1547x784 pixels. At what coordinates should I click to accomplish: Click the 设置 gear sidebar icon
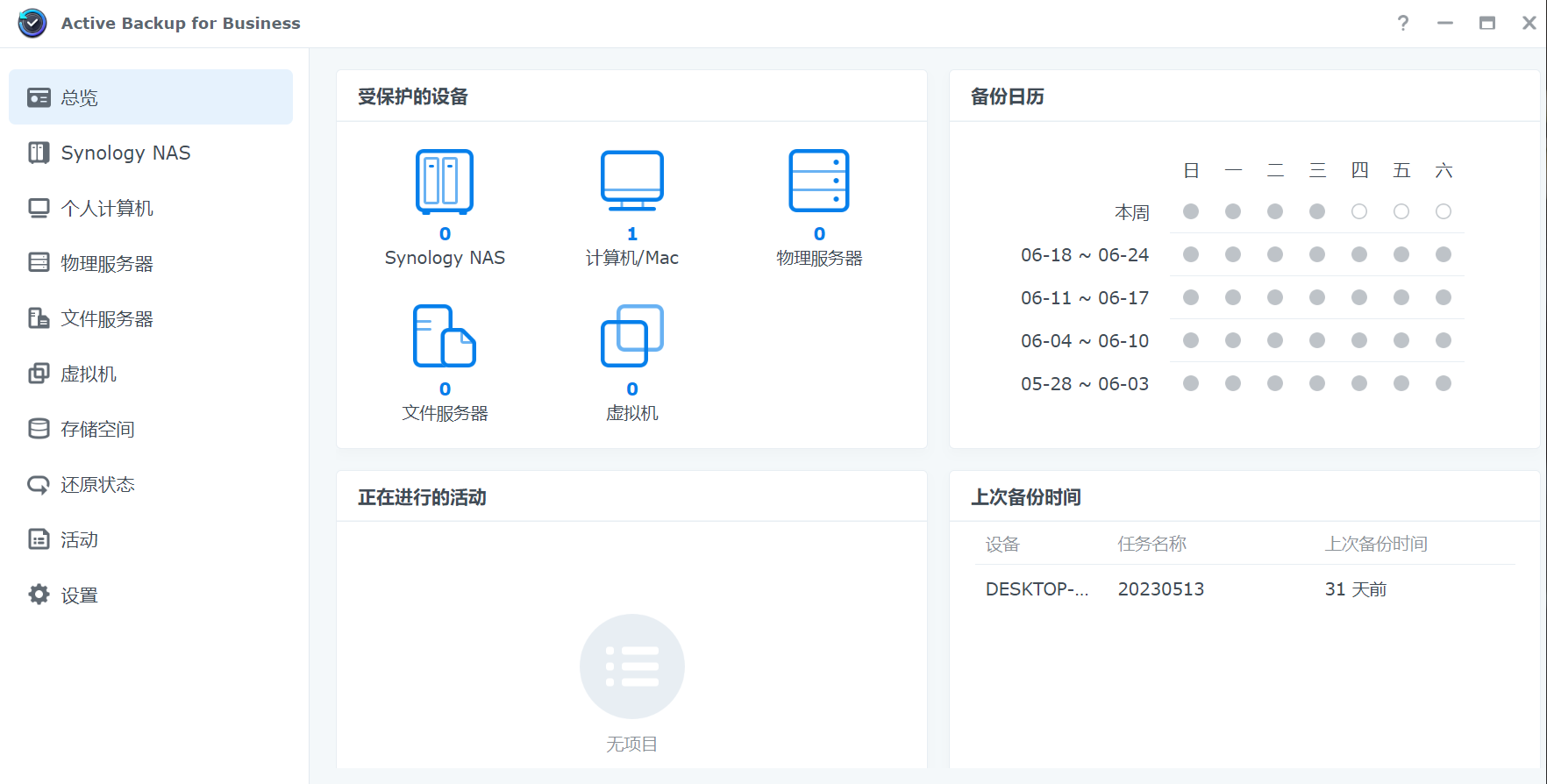click(39, 595)
